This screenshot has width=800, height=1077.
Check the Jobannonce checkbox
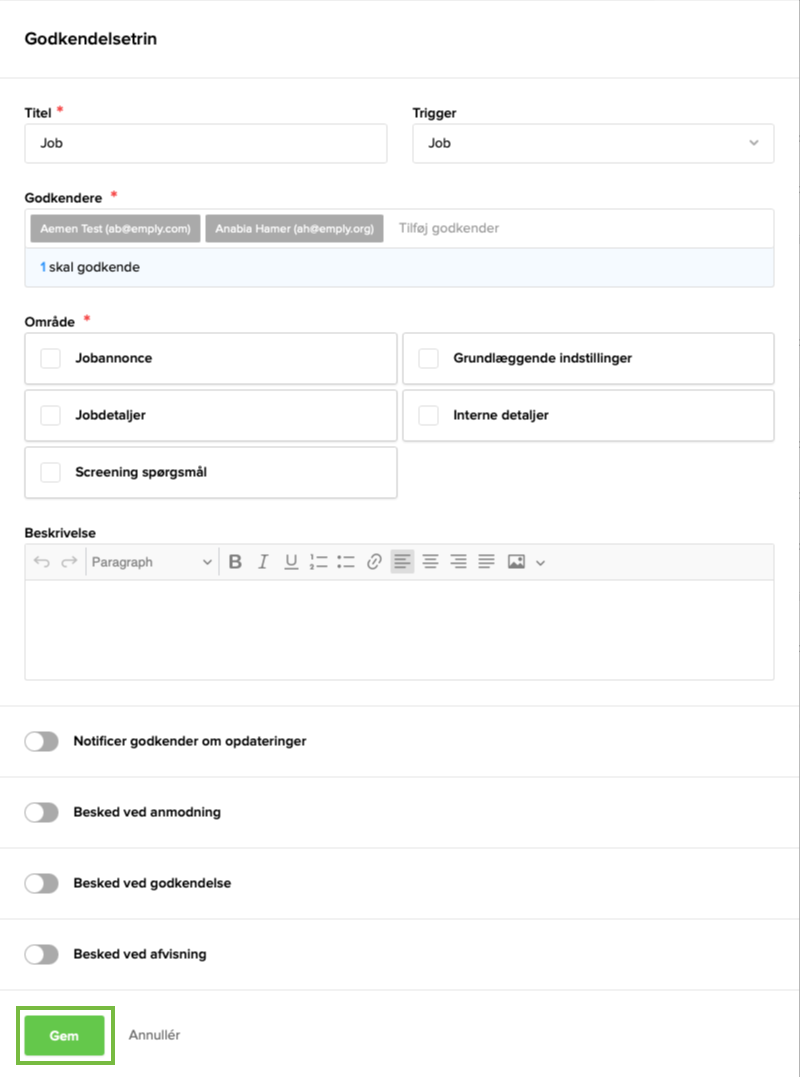tap(51, 358)
